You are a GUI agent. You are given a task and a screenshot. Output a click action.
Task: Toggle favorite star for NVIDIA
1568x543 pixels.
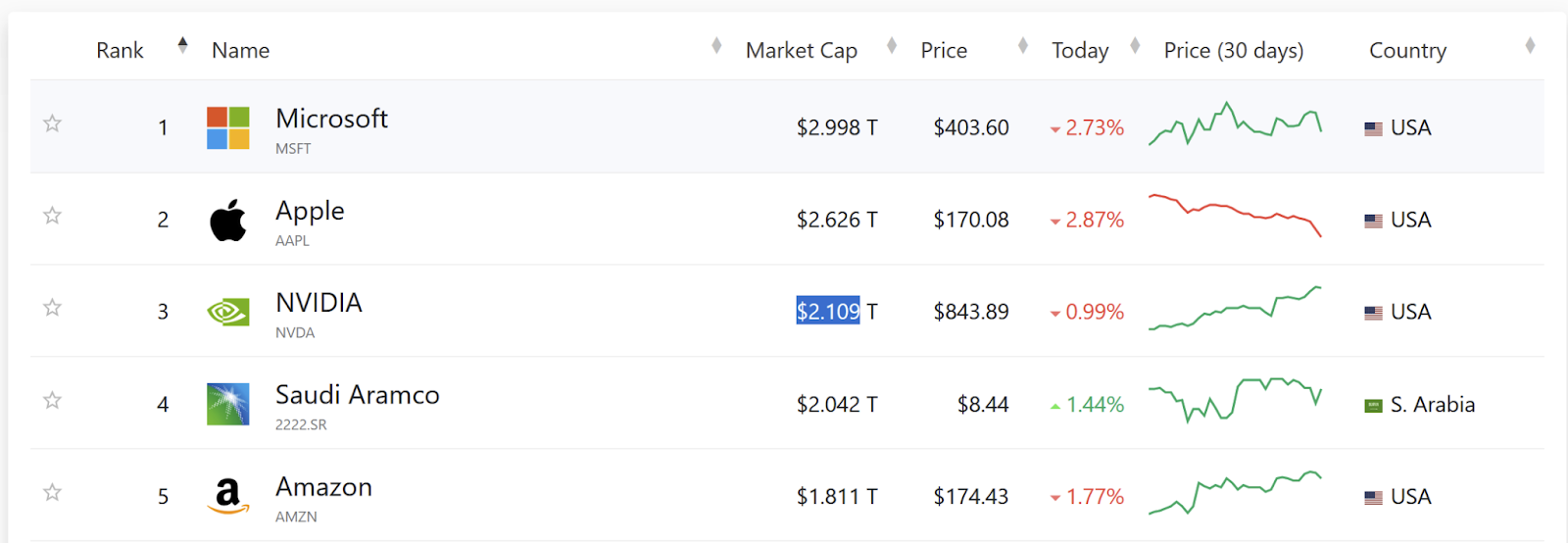[53, 308]
